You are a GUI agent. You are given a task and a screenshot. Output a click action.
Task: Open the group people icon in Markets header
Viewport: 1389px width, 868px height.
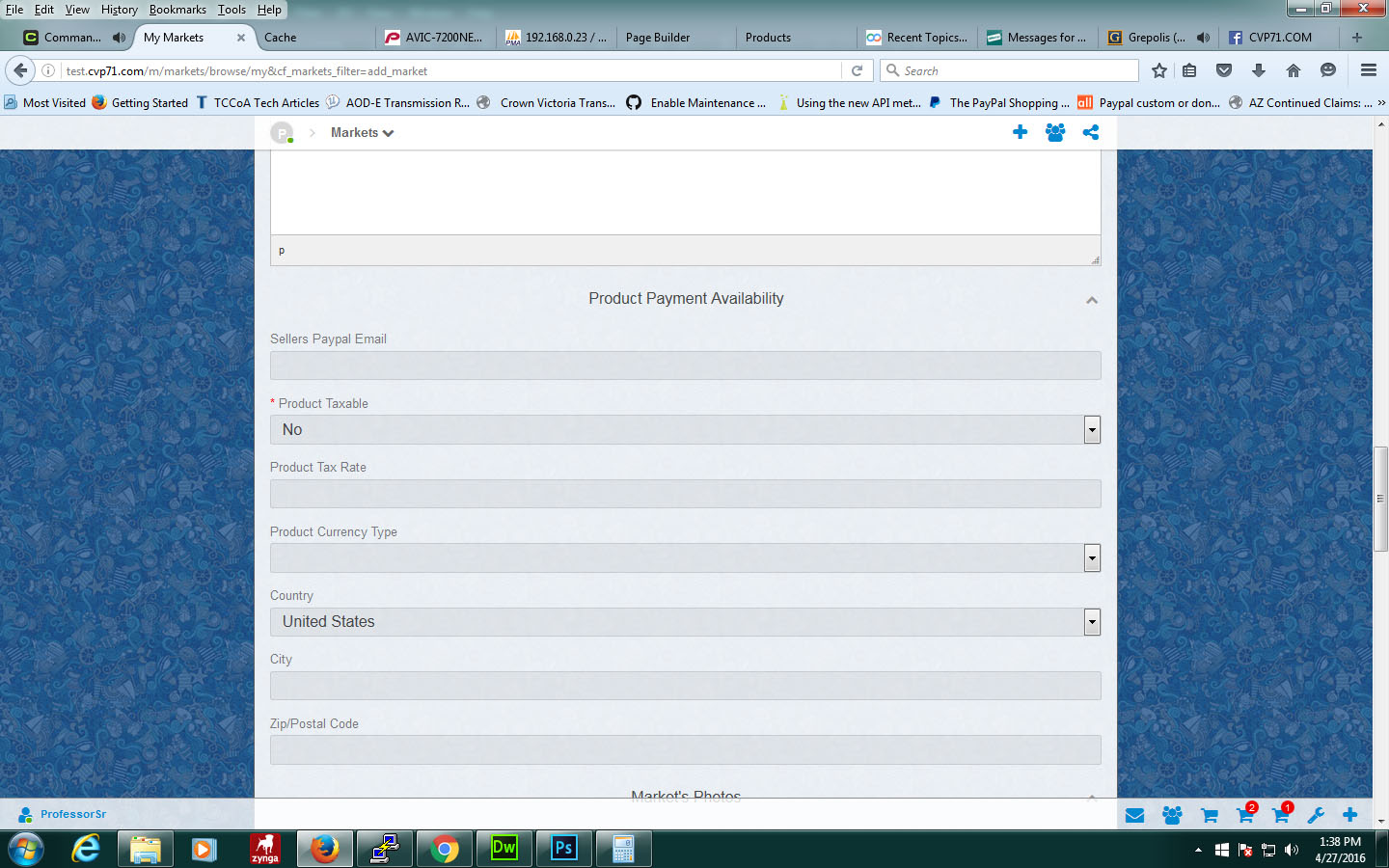coord(1055,132)
